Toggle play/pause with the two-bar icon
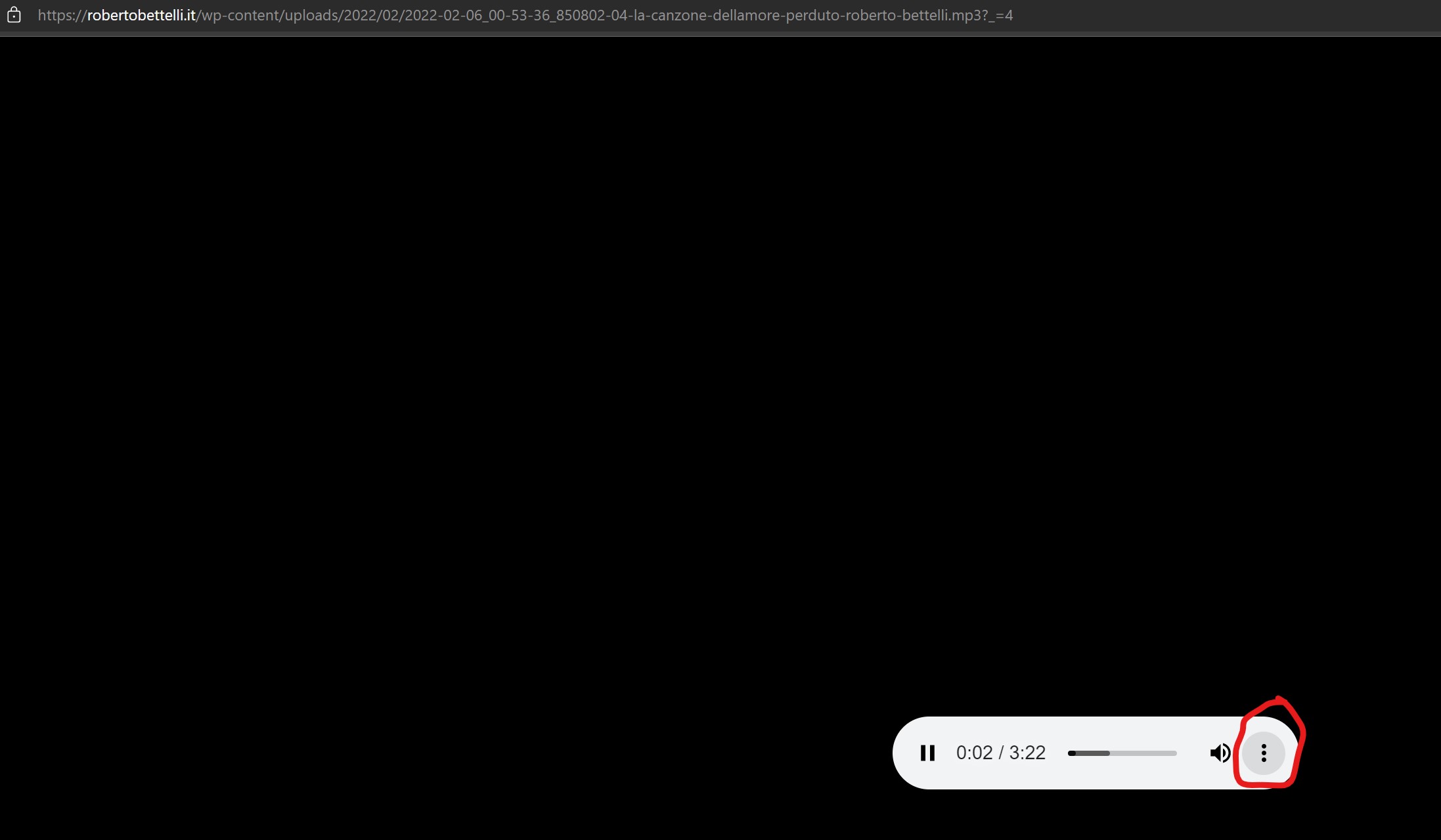This screenshot has height=840, width=1441. coord(927,753)
